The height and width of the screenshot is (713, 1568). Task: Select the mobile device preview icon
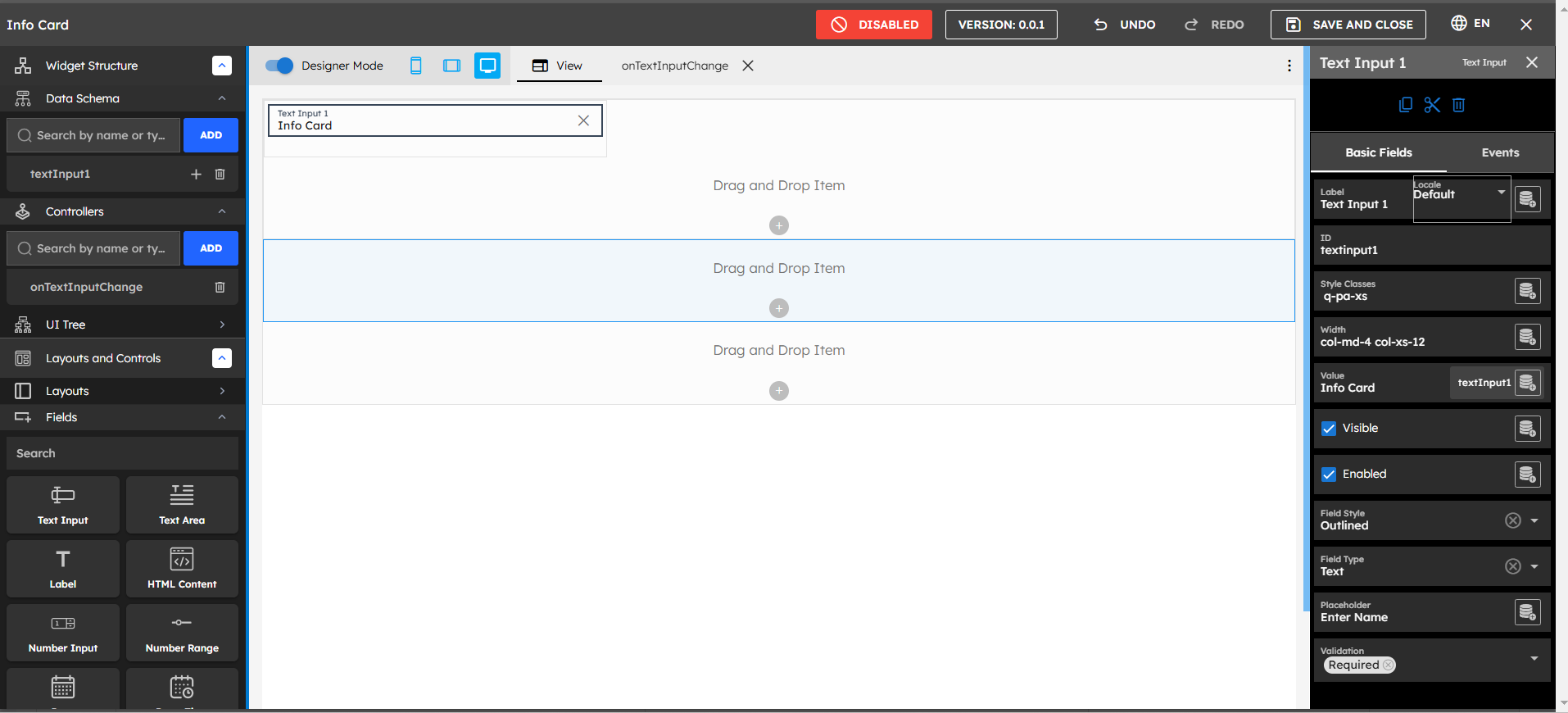[416, 66]
